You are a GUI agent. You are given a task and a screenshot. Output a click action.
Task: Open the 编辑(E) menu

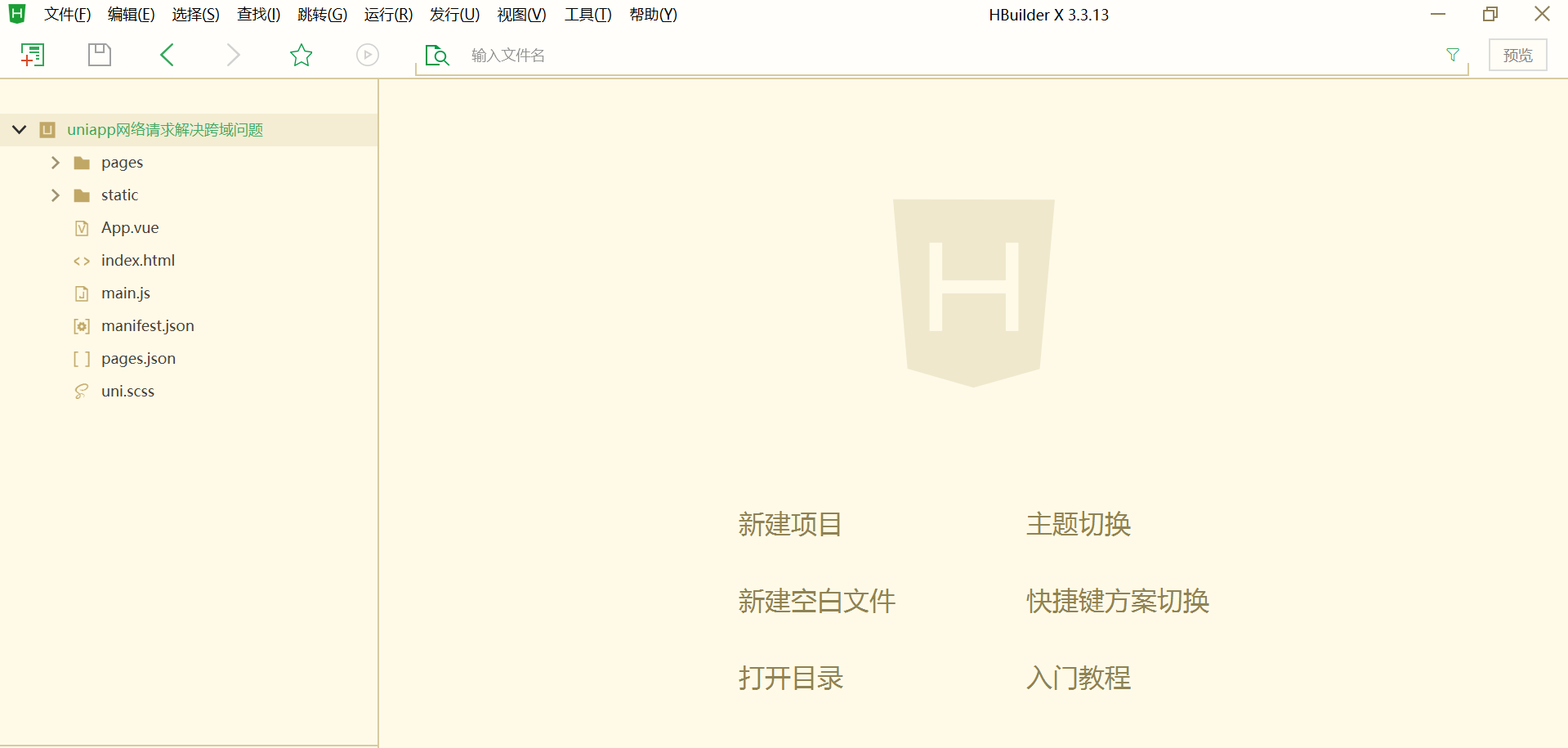point(131,15)
